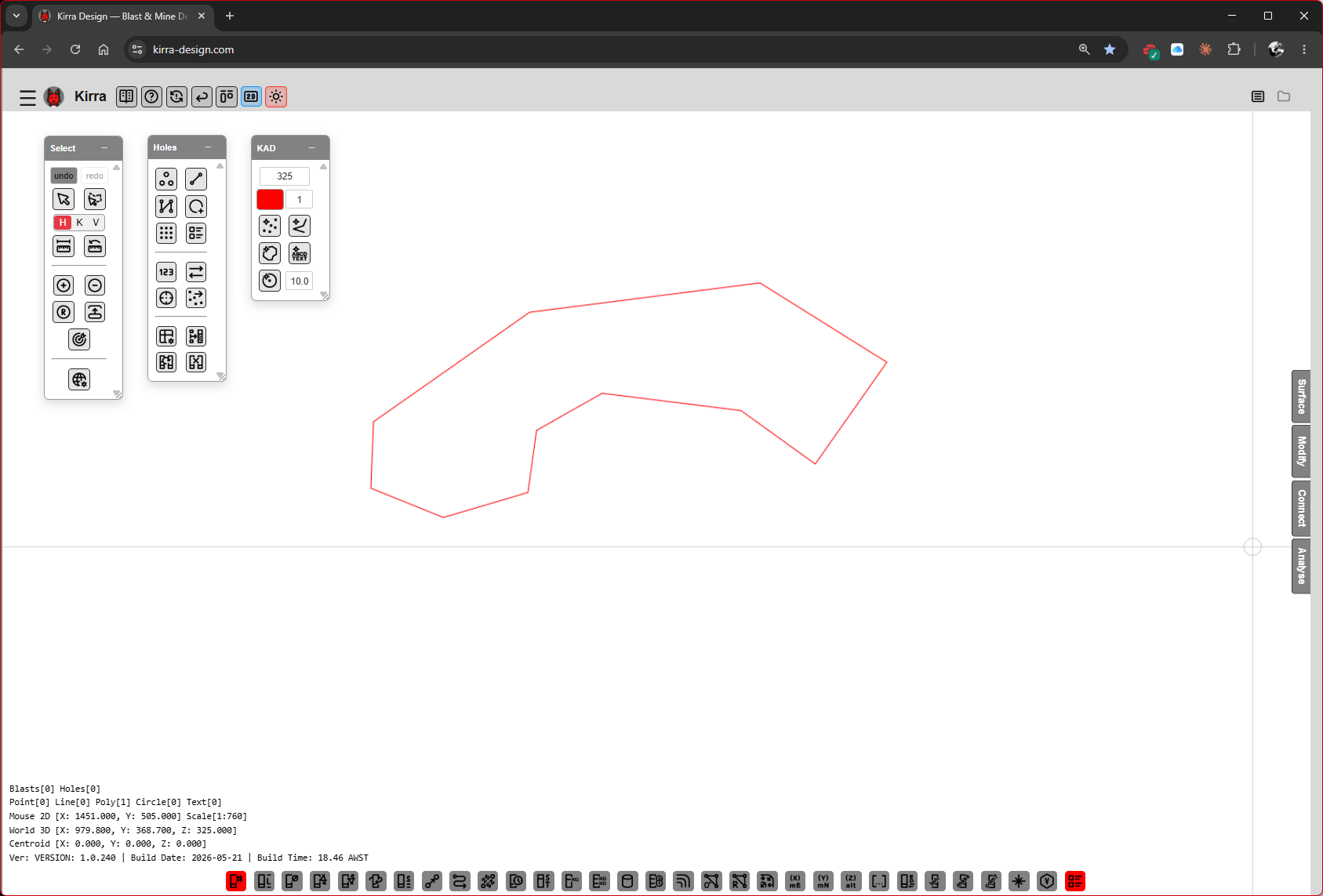Open the help question mark icon
The height and width of the screenshot is (896, 1323).
pyautogui.click(x=151, y=96)
